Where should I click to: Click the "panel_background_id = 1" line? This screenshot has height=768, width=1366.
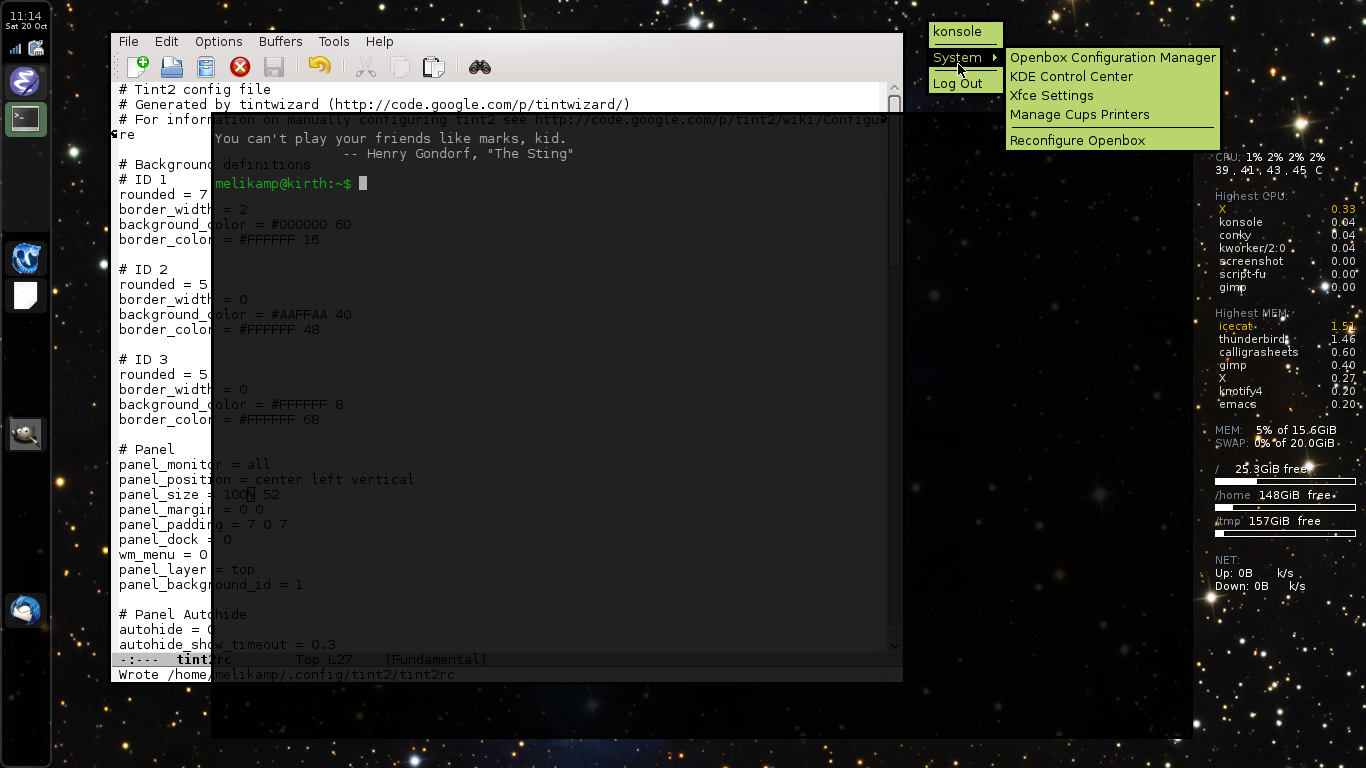pyautogui.click(x=211, y=585)
